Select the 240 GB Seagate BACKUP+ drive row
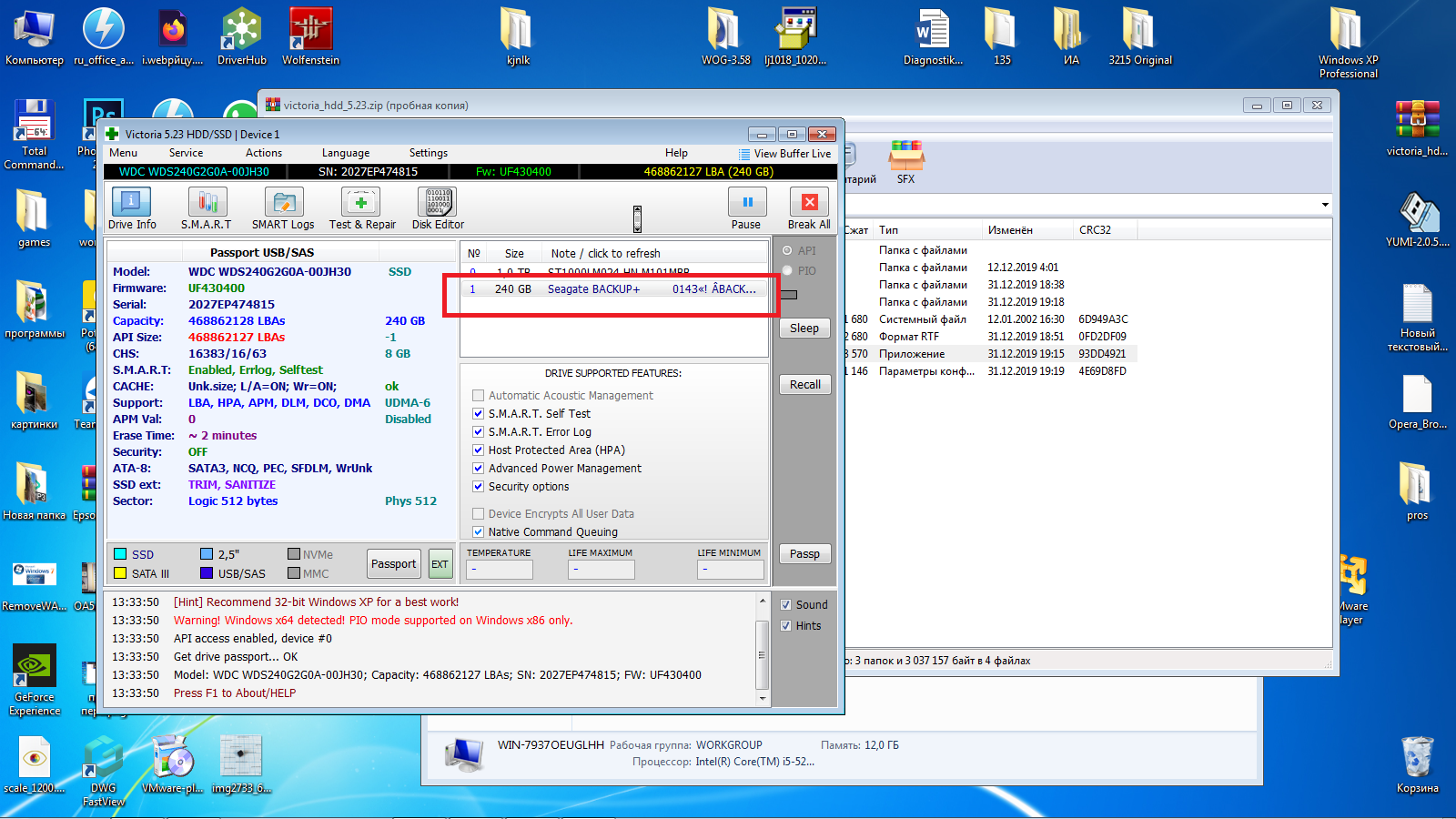1456x819 pixels. (613, 289)
